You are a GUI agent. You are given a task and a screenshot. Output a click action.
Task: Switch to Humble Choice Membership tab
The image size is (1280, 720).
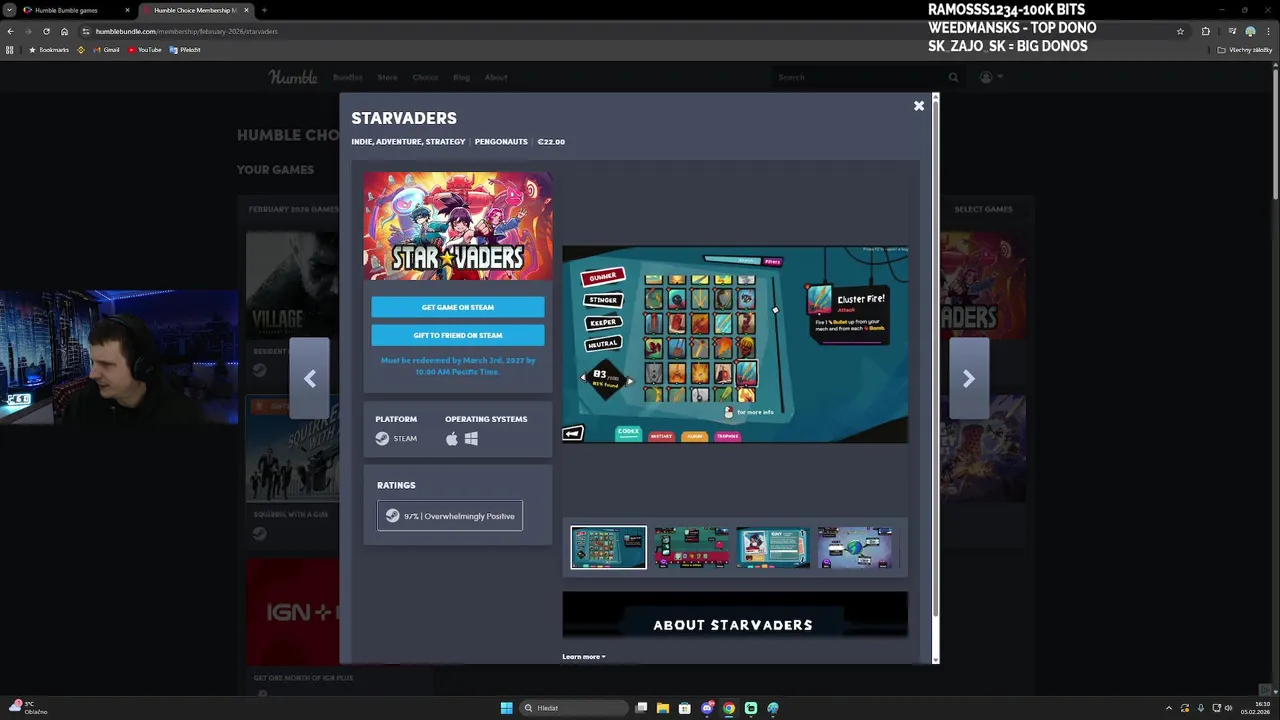click(194, 10)
